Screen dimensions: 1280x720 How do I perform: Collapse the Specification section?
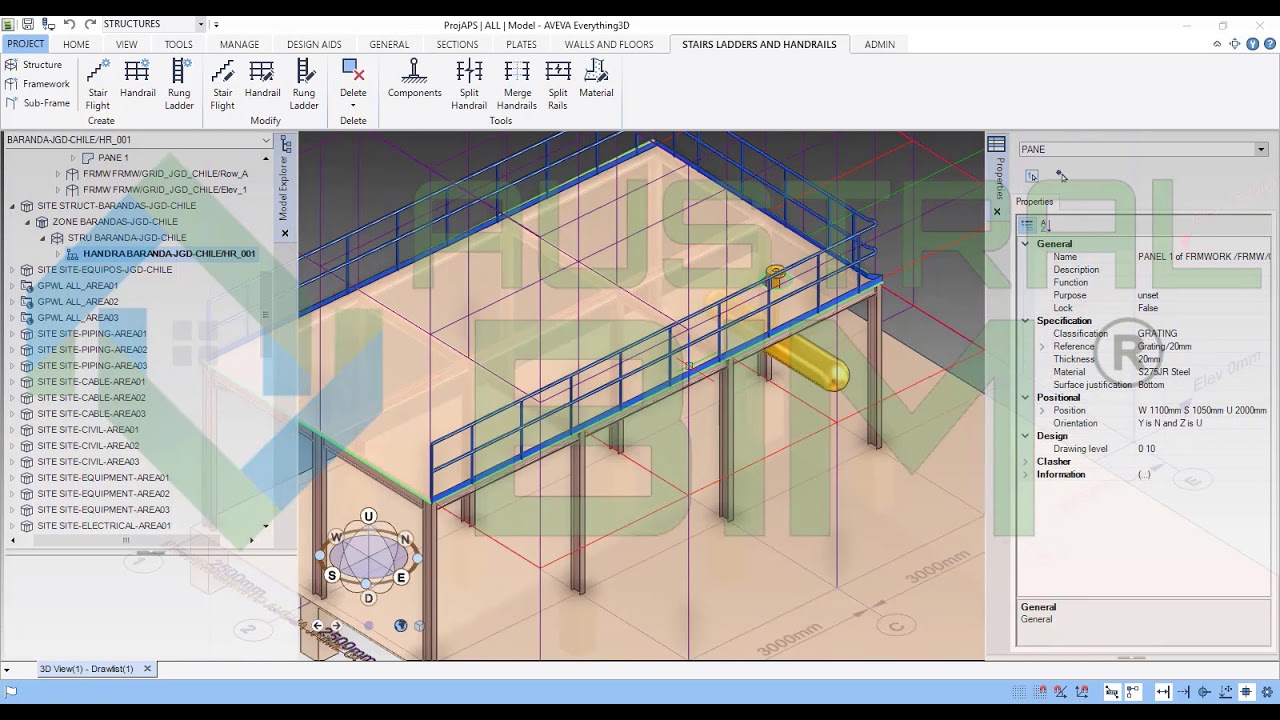click(1025, 321)
